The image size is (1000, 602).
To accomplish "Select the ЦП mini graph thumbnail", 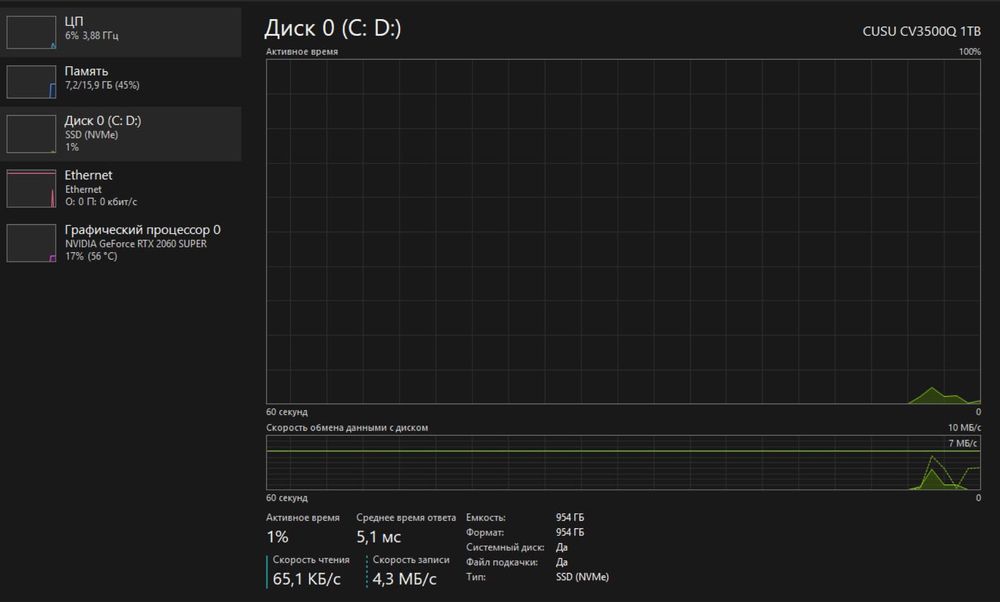I will pos(31,32).
